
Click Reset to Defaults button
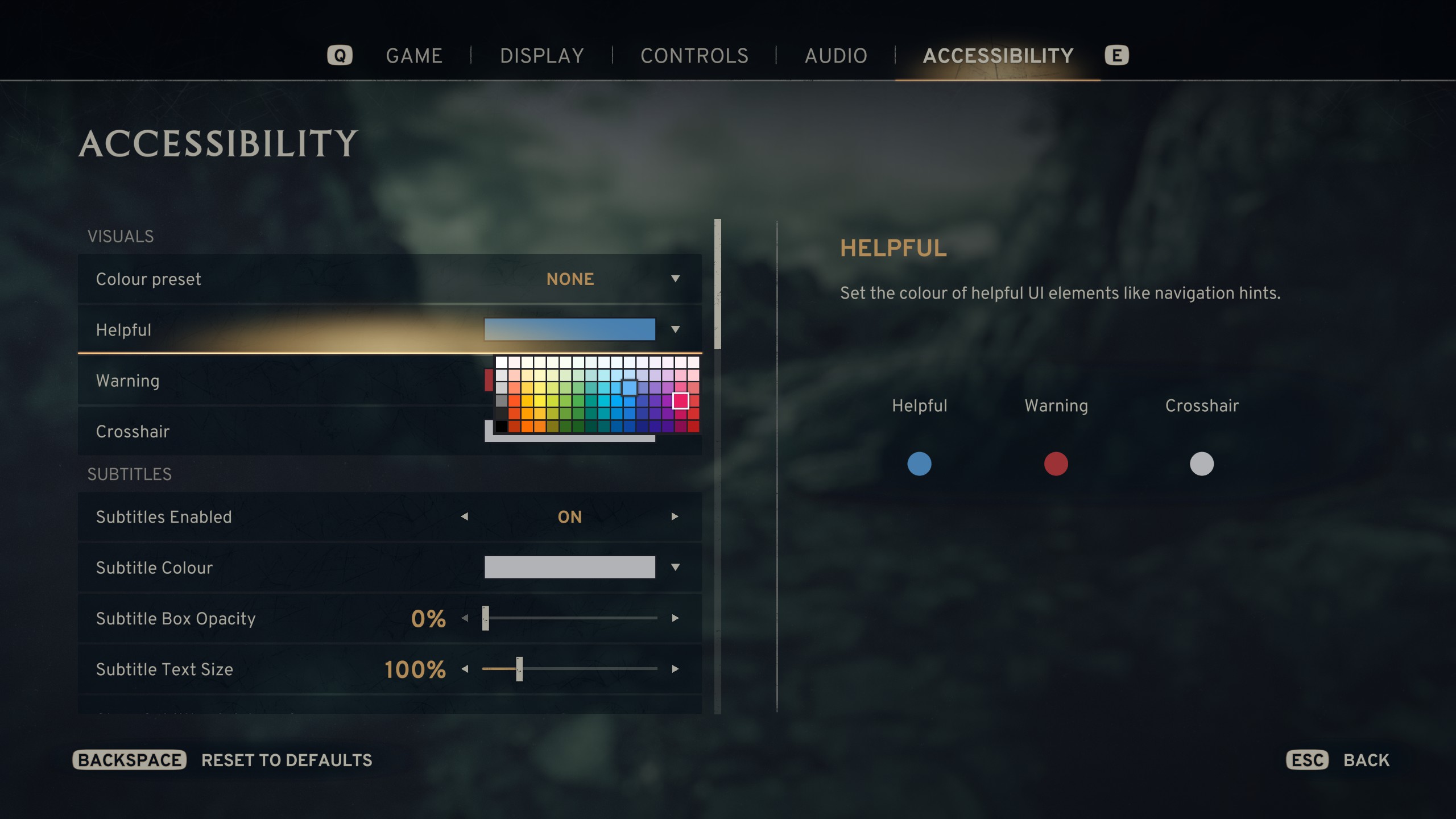(x=287, y=761)
